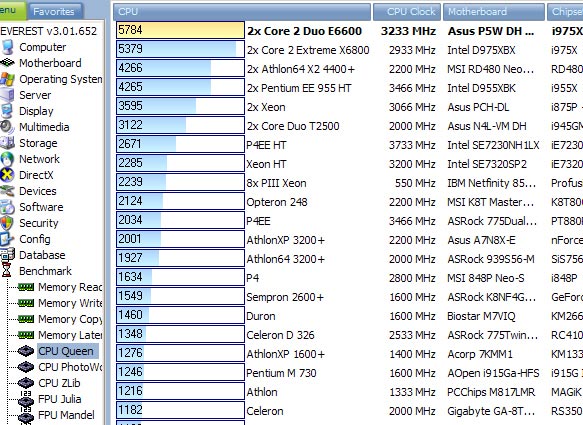This screenshot has width=583, height=425.
Task: Click the Operating System Windows flag icon
Action: 7,79
